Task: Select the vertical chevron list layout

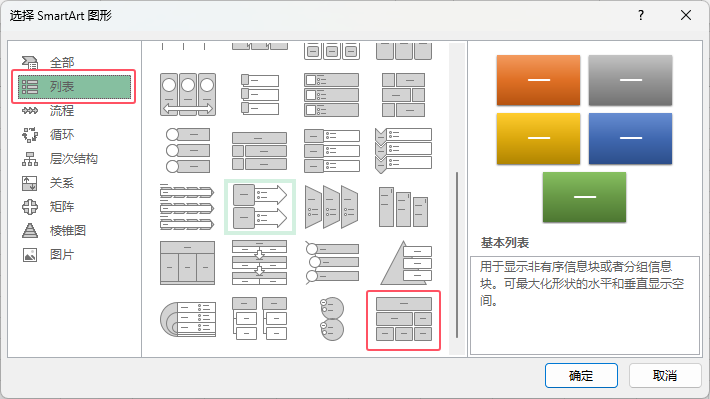Action: tap(403, 150)
